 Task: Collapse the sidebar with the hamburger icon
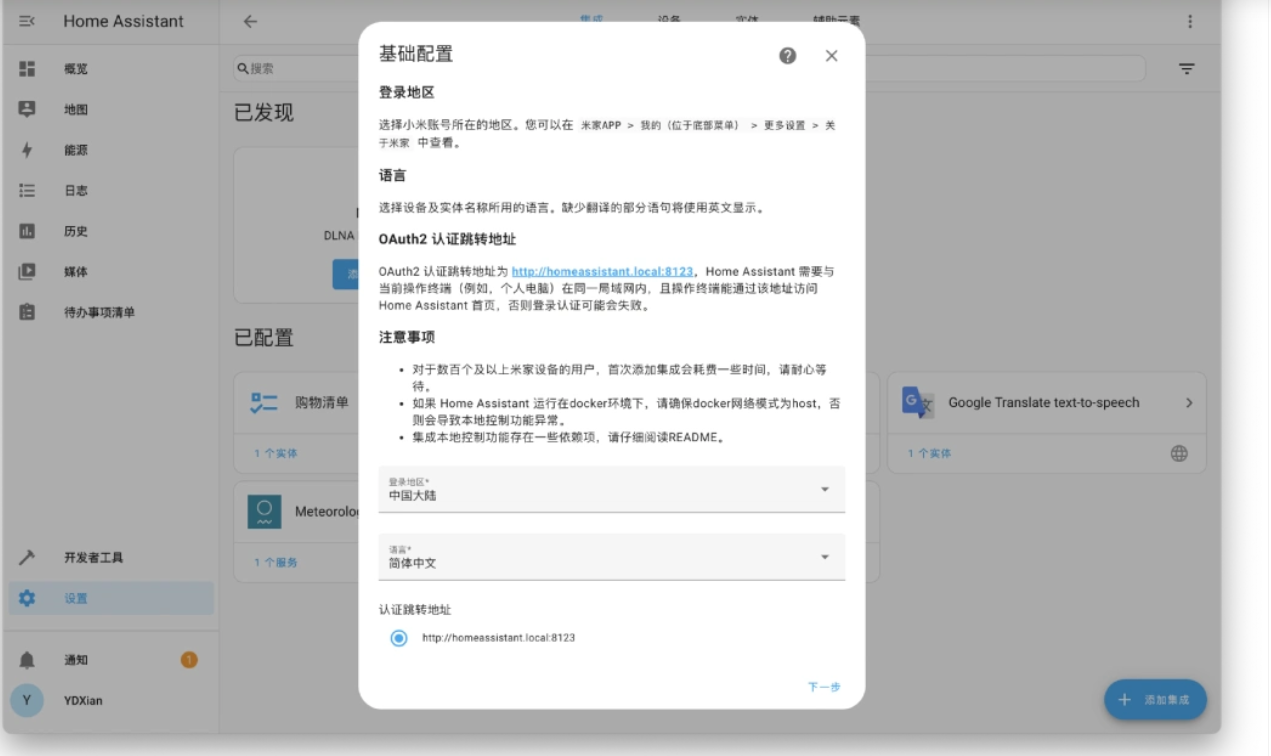tap(27, 21)
